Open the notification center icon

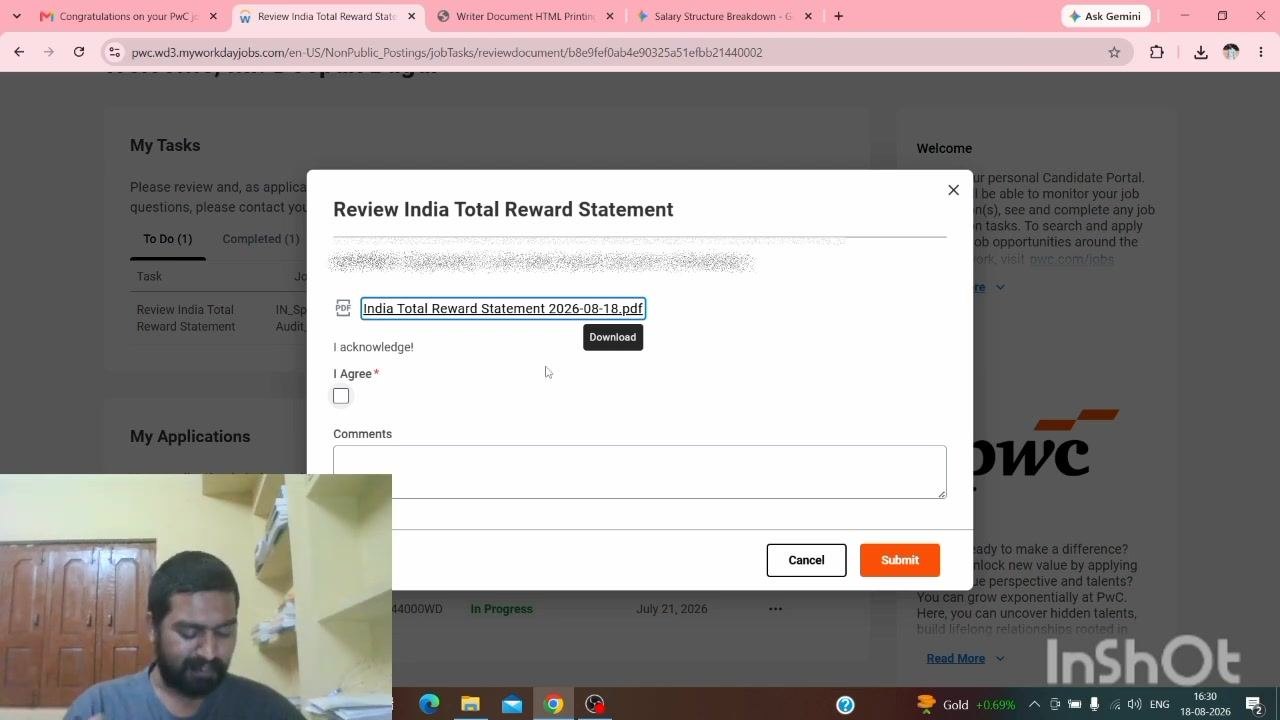coord(1254,704)
